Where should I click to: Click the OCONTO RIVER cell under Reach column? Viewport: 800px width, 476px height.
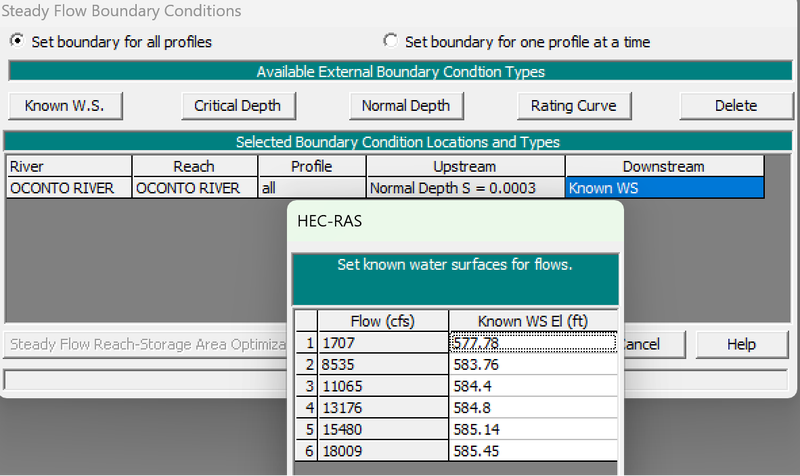[195, 187]
